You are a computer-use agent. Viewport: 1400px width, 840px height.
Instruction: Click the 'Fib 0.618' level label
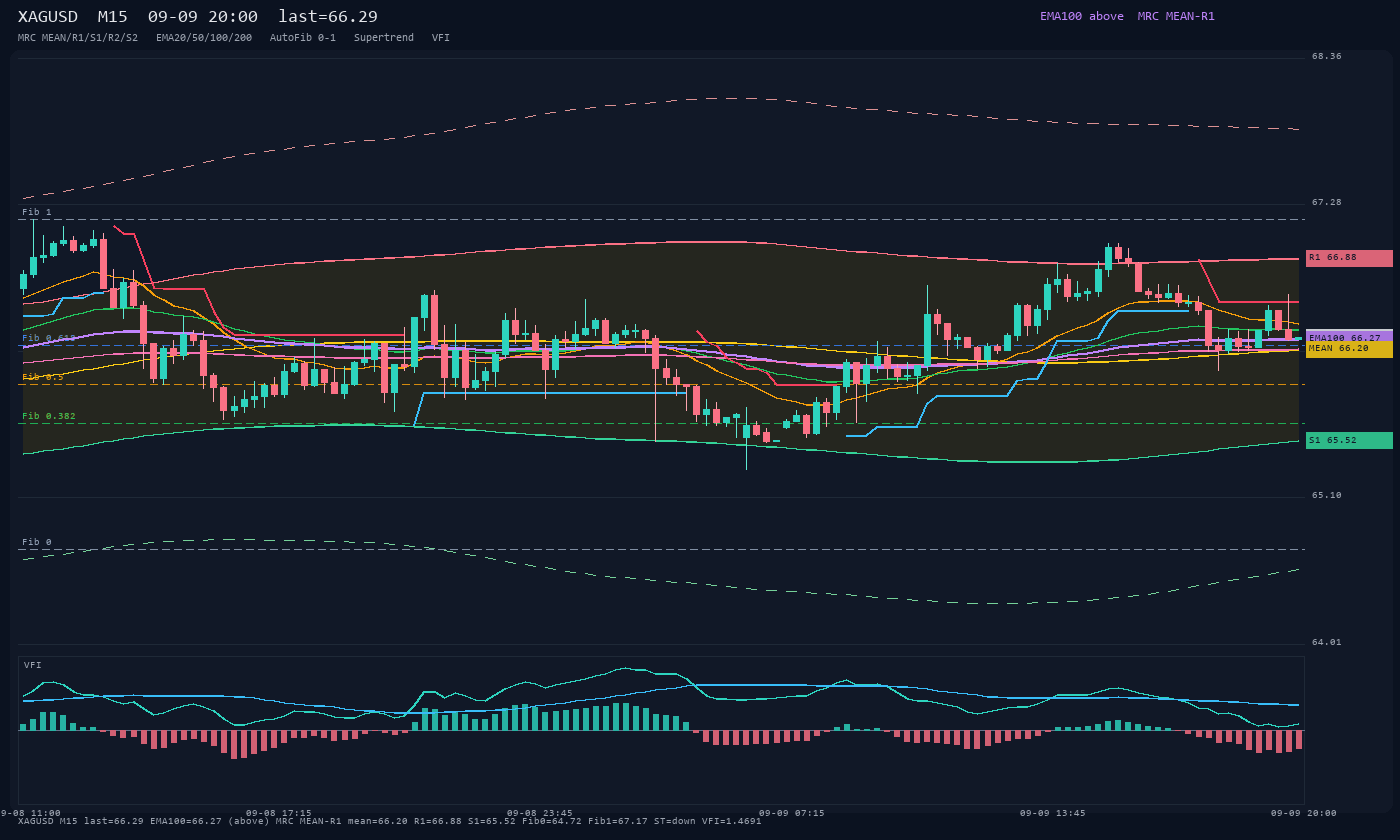pos(49,339)
